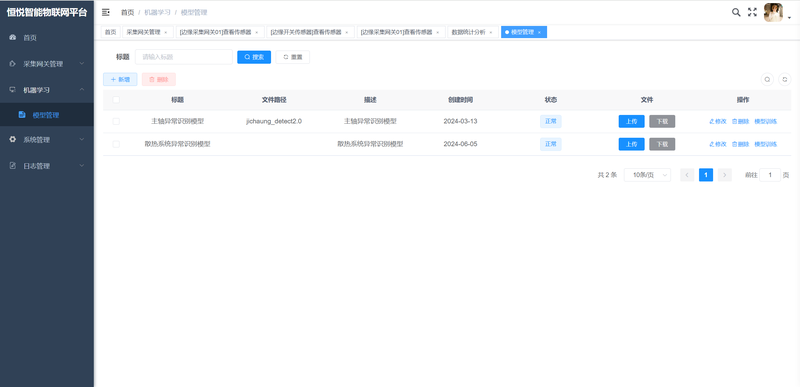Click the 创建时间 column header
Viewport: 800px width, 387px height.
[460, 100]
